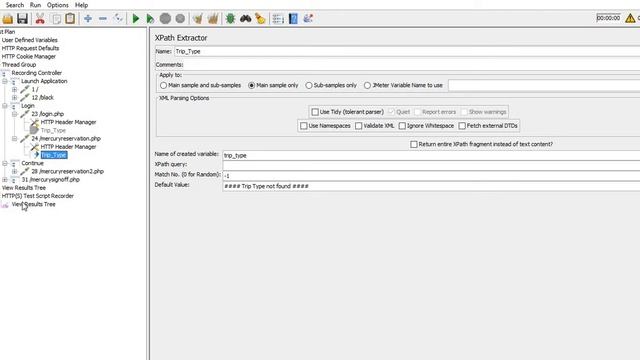Screen dimensions: 640x360
Task: Select JMeter Variable Name to use radio
Action: pyautogui.click(x=367, y=85)
